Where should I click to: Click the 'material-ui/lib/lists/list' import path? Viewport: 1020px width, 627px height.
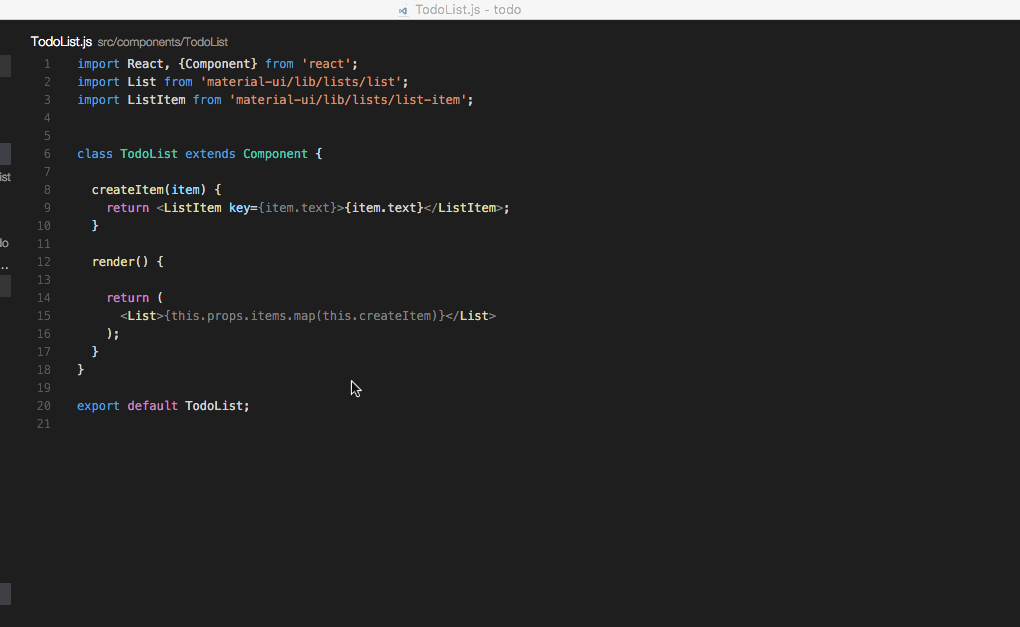click(298, 81)
